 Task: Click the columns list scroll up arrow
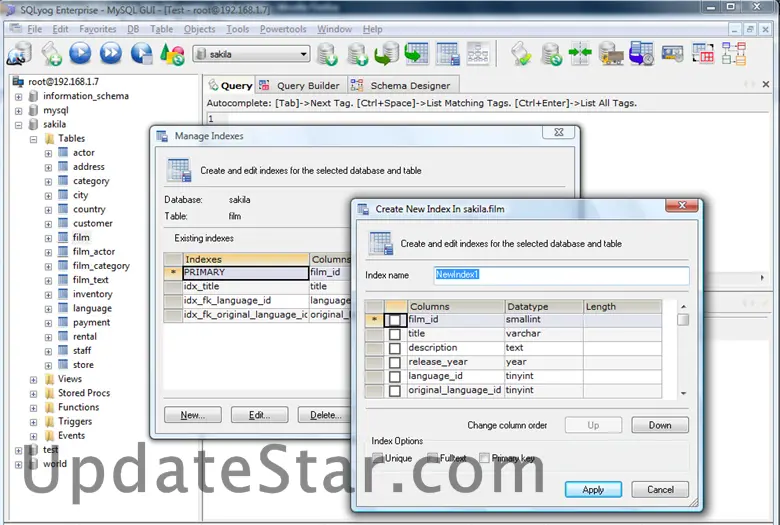tap(683, 307)
